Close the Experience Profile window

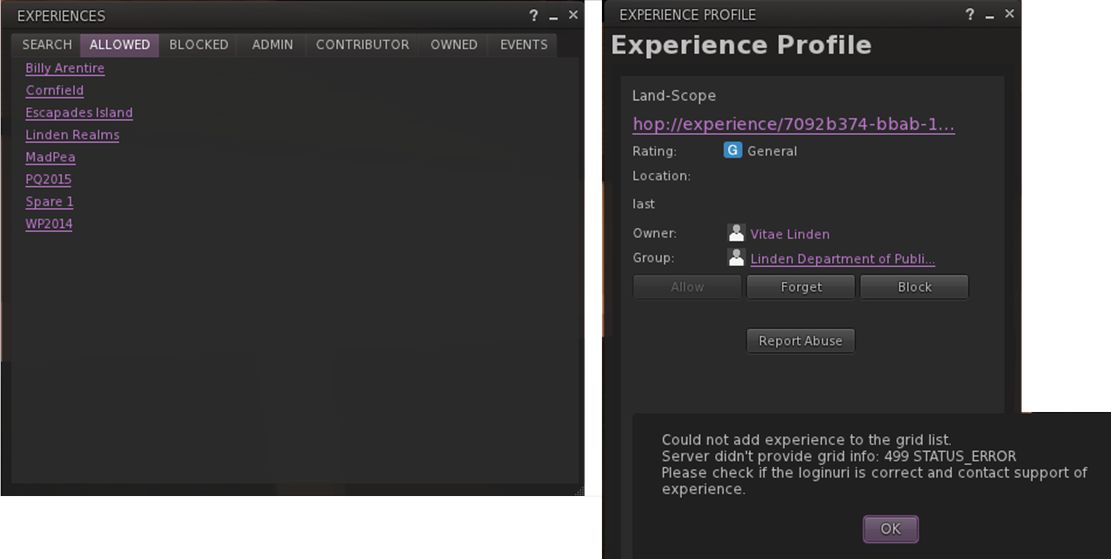pyautogui.click(x=1009, y=14)
